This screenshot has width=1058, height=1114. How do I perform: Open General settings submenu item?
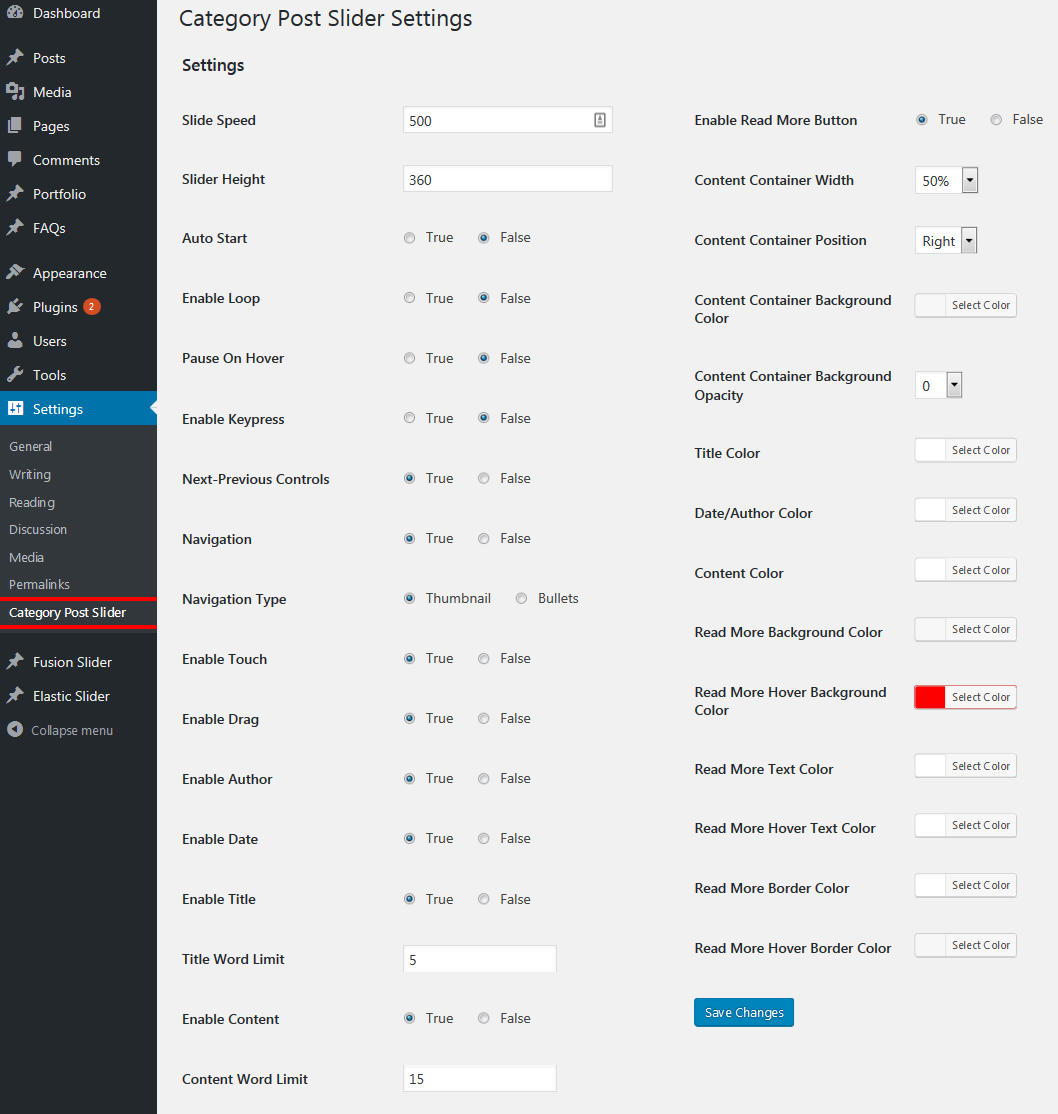(31, 446)
